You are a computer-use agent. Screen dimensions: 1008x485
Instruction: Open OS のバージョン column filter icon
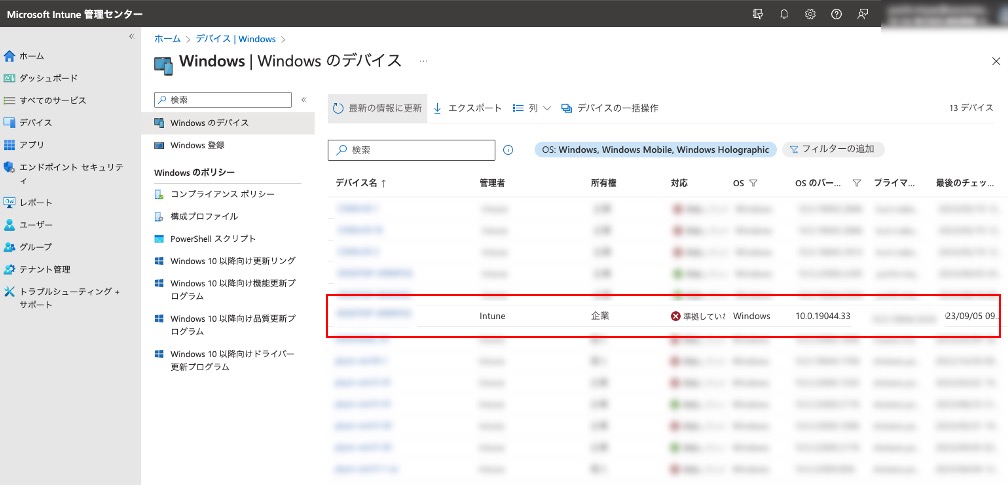856,183
